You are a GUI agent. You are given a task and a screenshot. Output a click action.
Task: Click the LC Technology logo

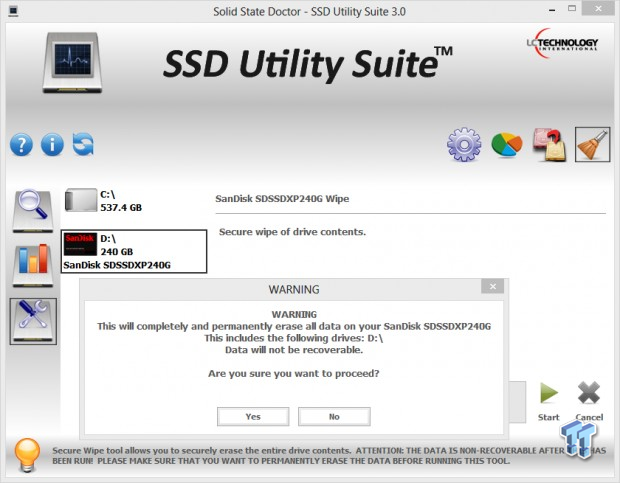(562, 43)
